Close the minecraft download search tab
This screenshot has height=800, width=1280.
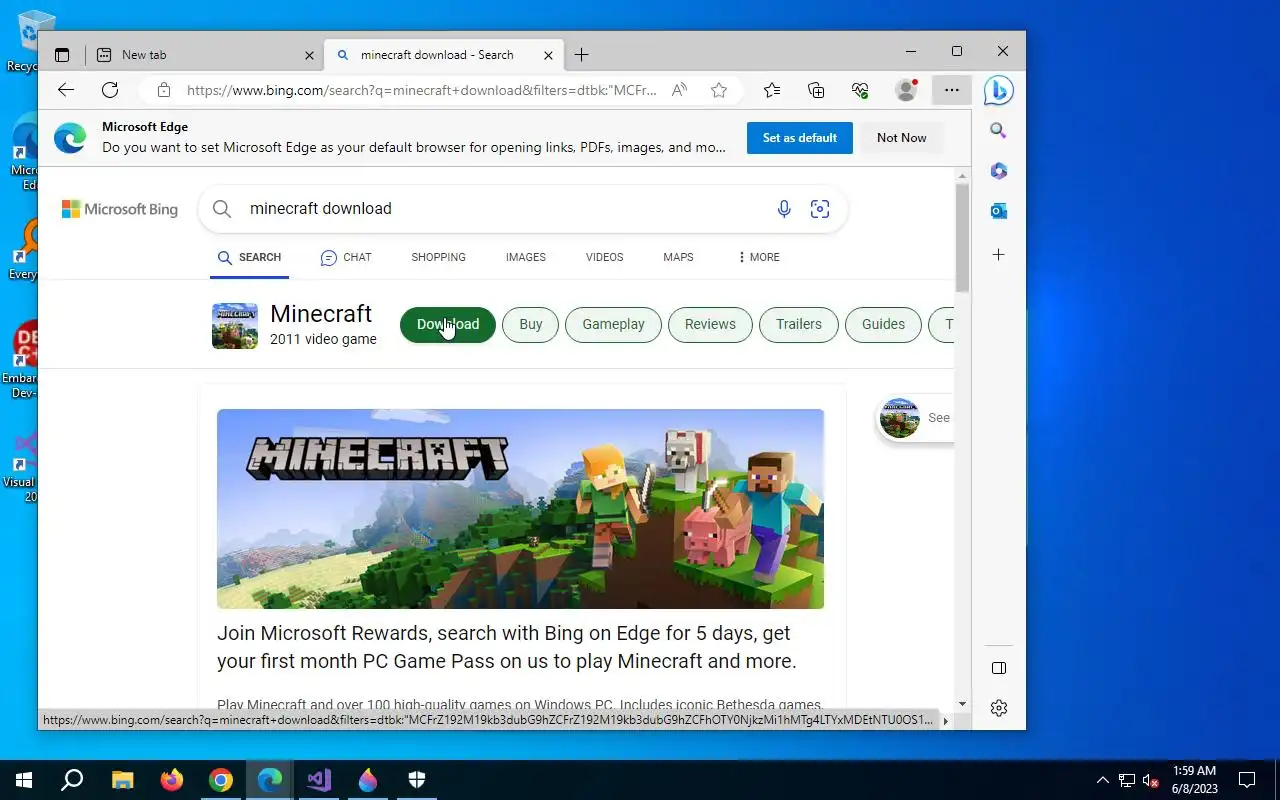[x=548, y=55]
